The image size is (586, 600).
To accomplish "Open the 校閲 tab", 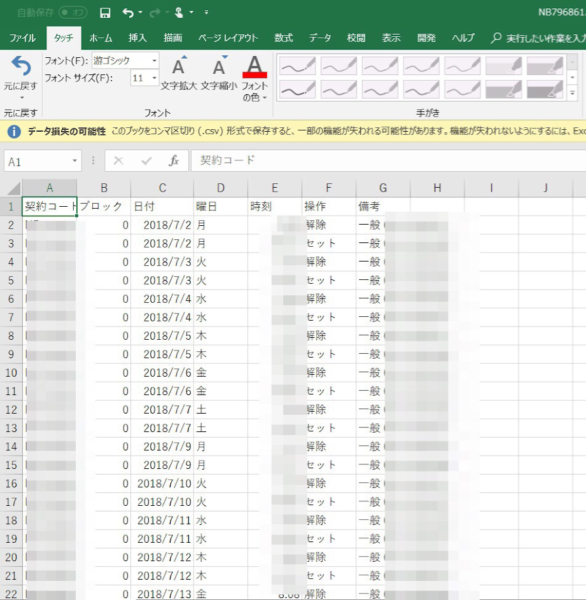I will pyautogui.click(x=356, y=38).
